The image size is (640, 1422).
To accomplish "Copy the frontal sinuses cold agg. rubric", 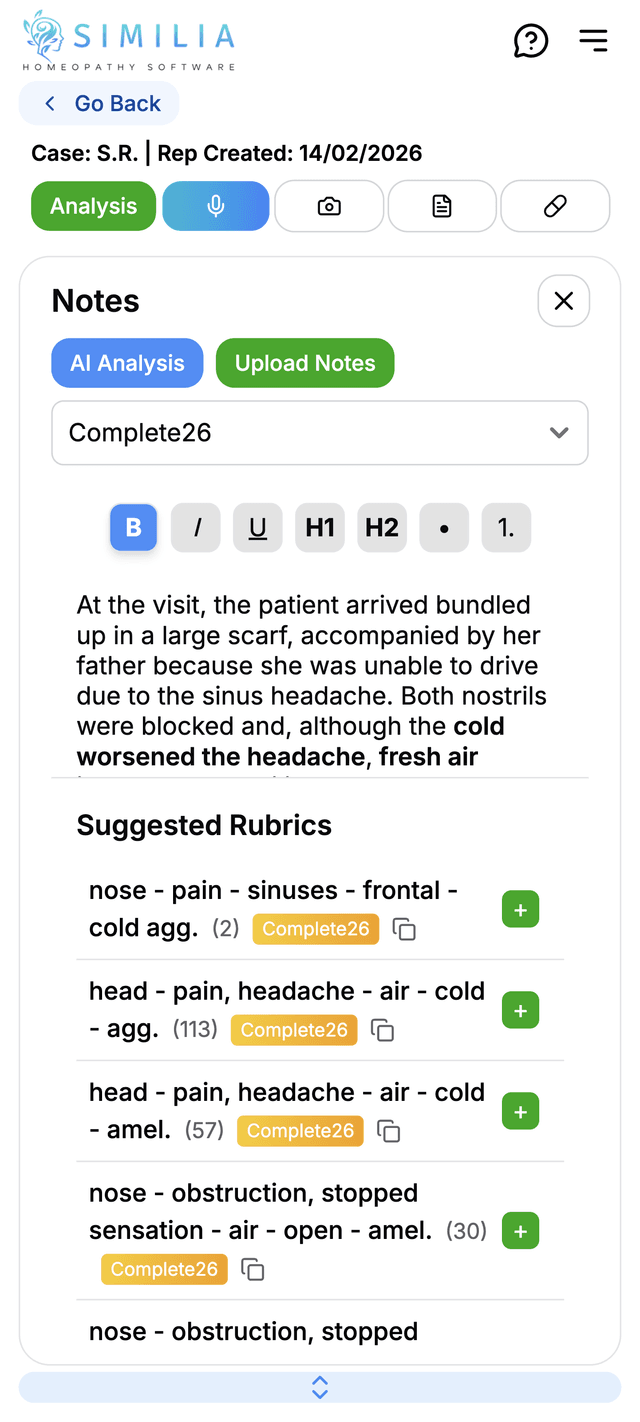I will 404,929.
